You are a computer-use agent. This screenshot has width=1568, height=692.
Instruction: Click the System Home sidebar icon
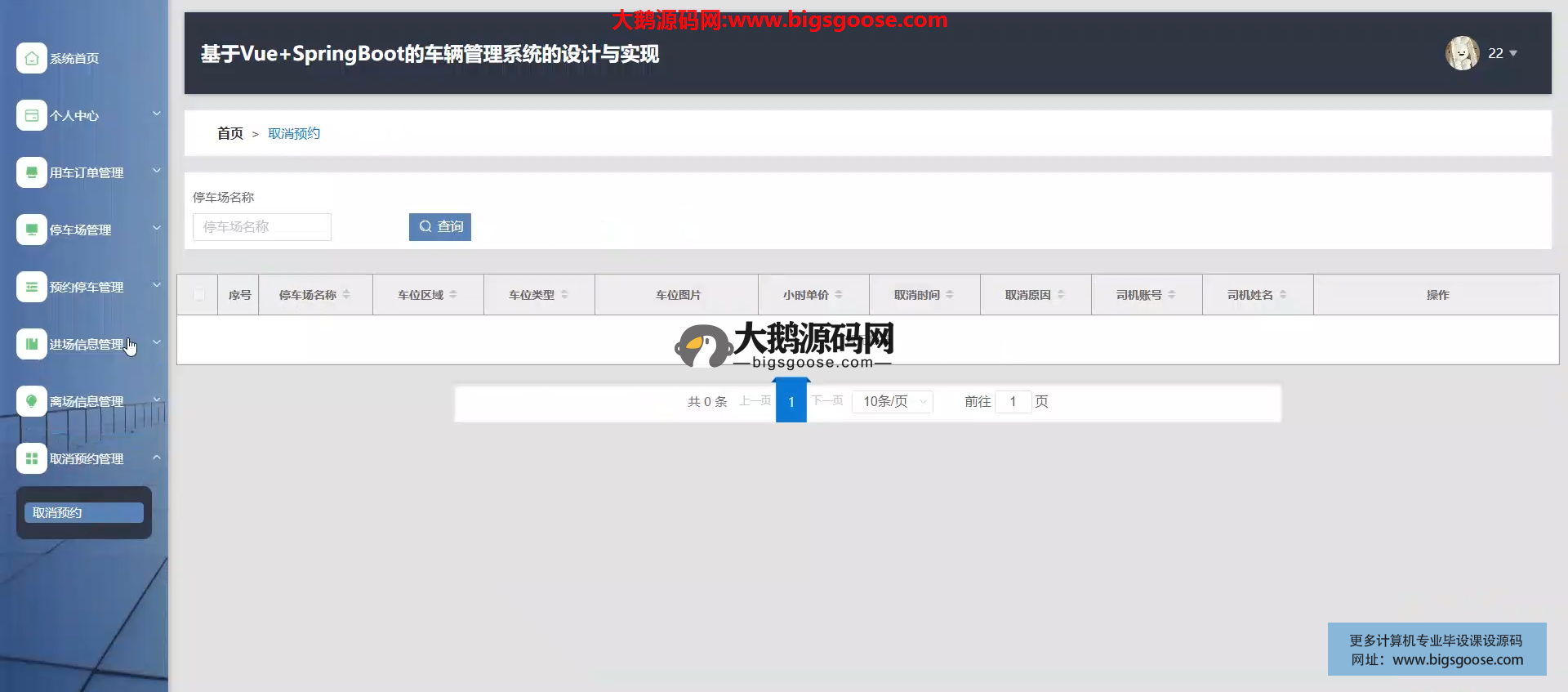tap(31, 58)
